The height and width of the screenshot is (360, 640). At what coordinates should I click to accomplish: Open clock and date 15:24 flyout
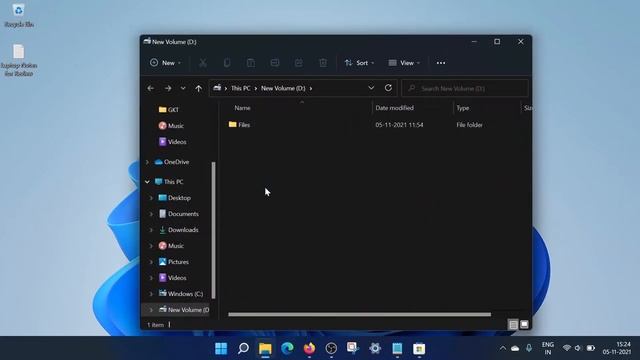617,348
